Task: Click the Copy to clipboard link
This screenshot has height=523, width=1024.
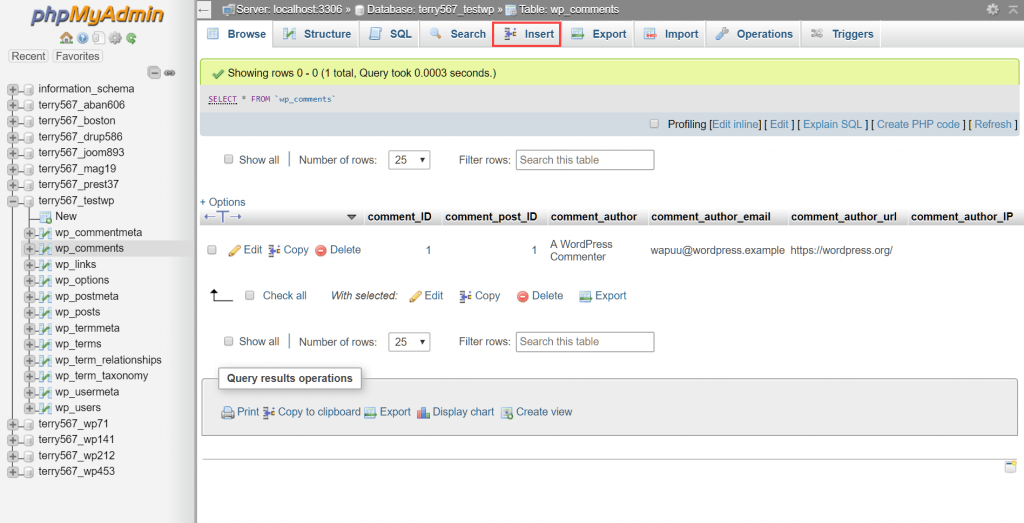Action: 318,412
